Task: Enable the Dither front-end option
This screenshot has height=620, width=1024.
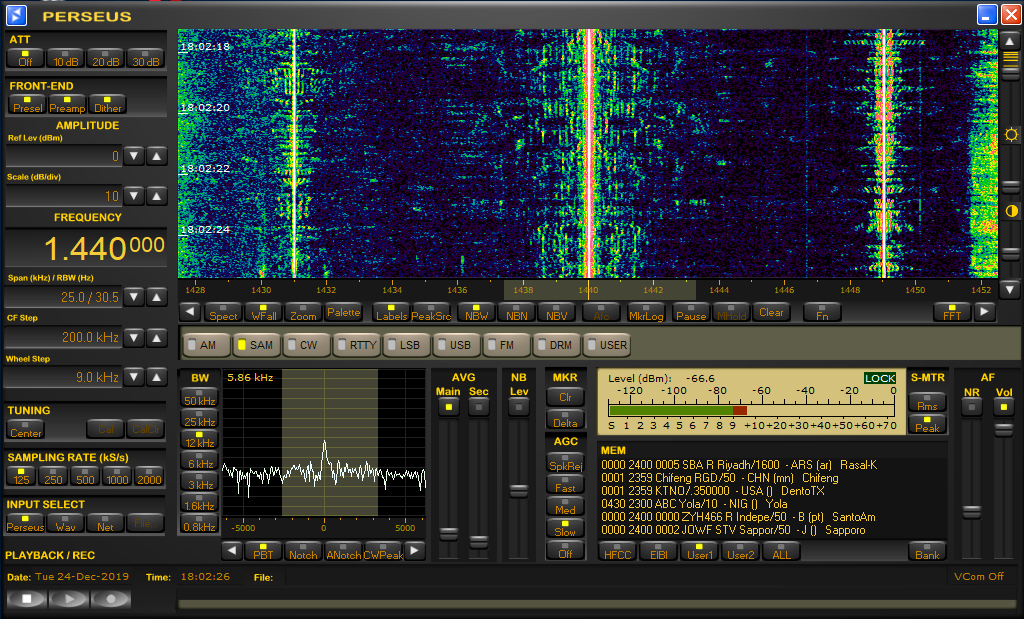Action: click(x=107, y=104)
